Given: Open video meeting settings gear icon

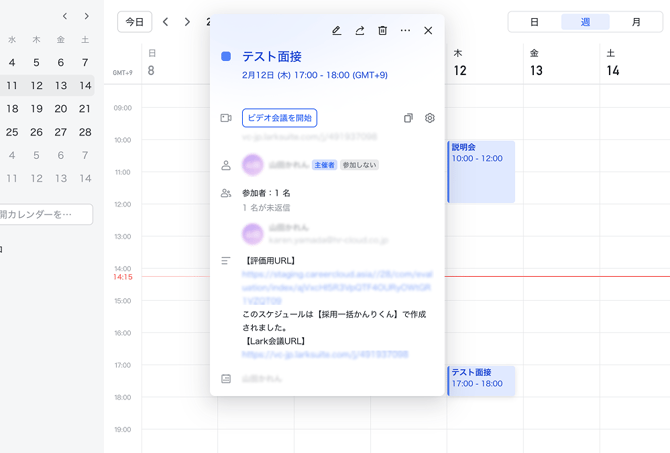Looking at the screenshot, I should 430,118.
